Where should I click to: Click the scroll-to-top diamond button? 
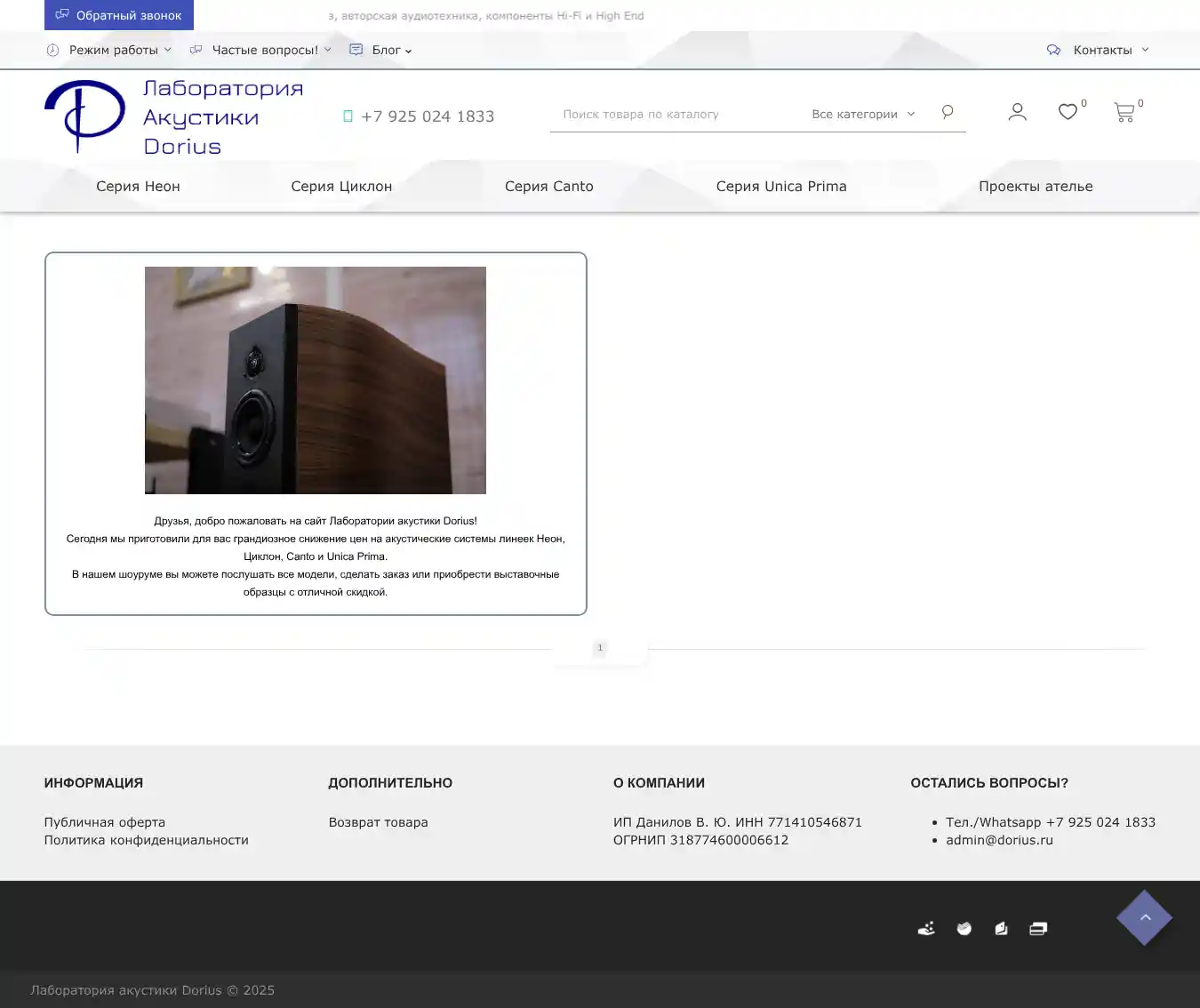(1144, 917)
